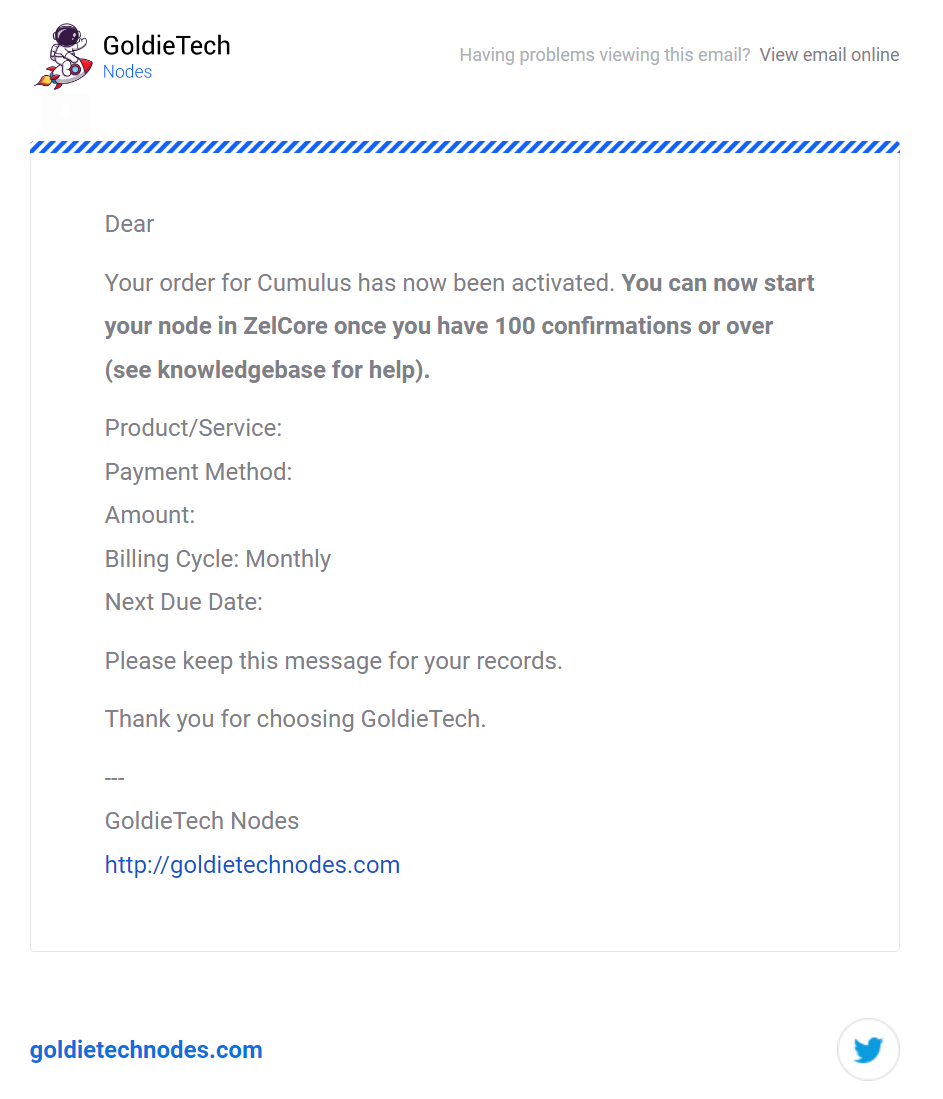
Task: Click the Next Due Date line
Action: click(184, 602)
